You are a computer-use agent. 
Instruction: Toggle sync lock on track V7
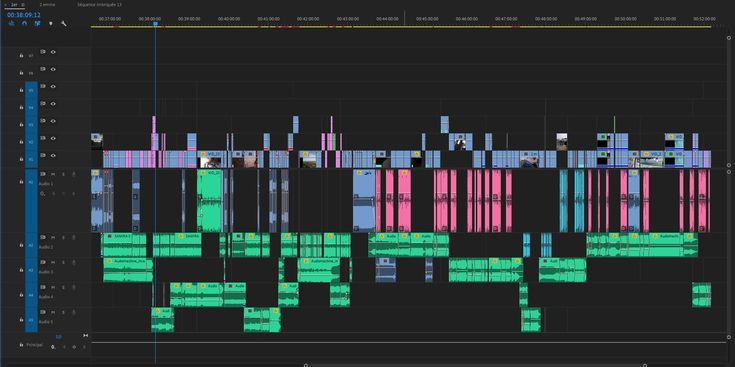(43, 52)
